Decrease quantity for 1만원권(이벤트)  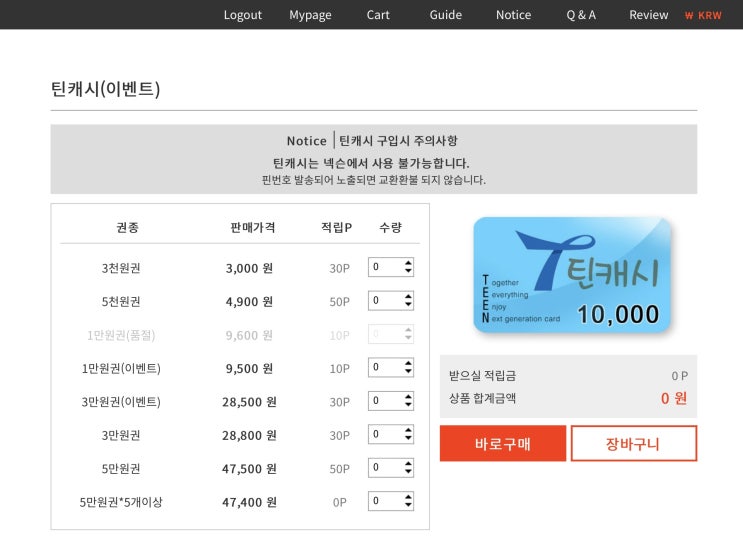click(408, 372)
